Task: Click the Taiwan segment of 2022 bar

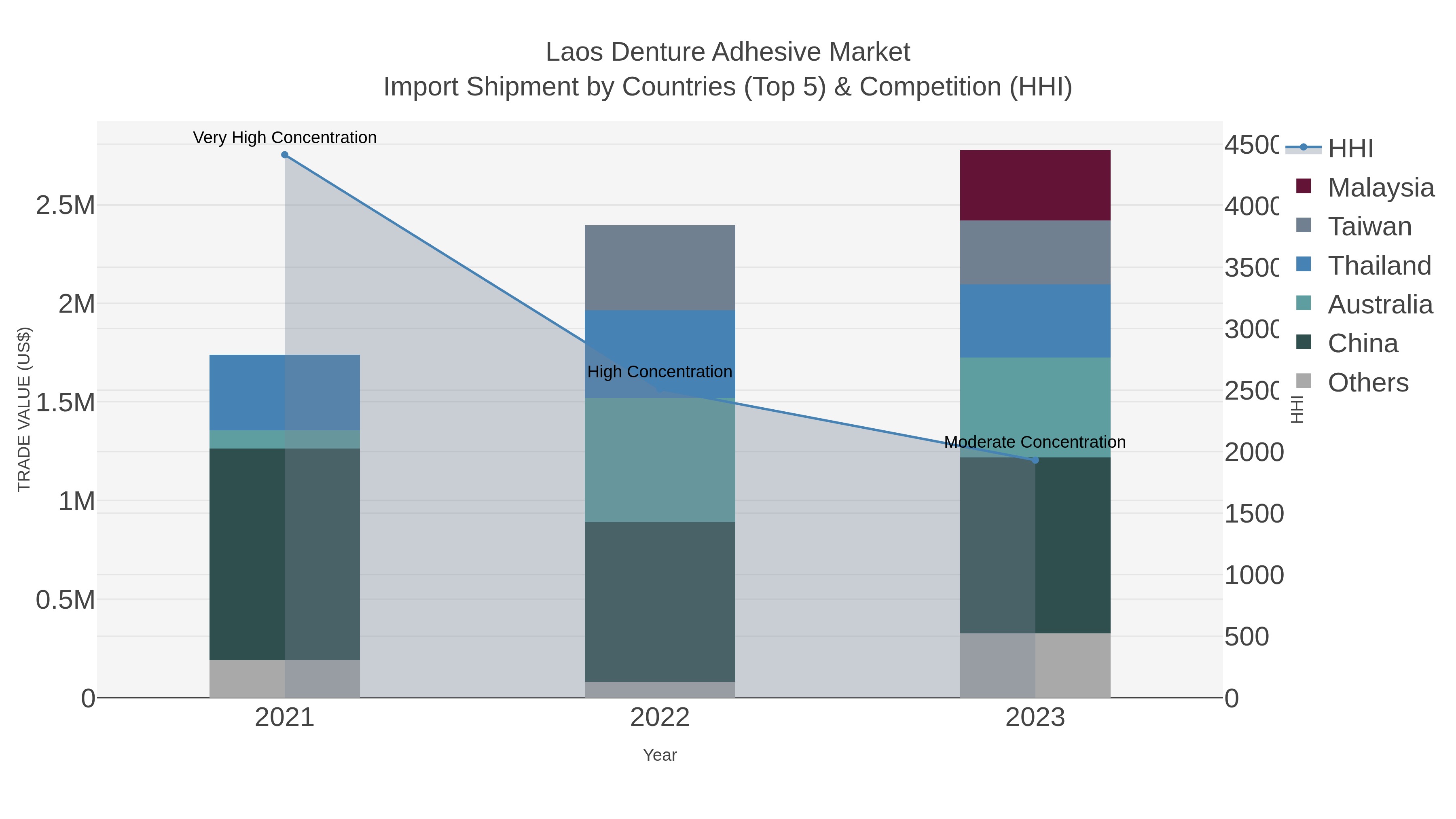Action: click(x=660, y=268)
